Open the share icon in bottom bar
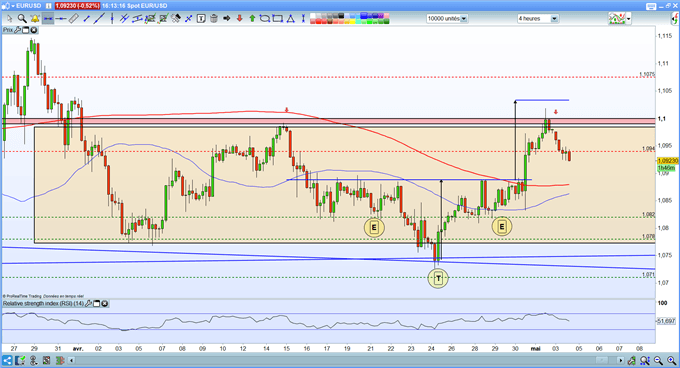The image size is (680, 368). pos(7,360)
